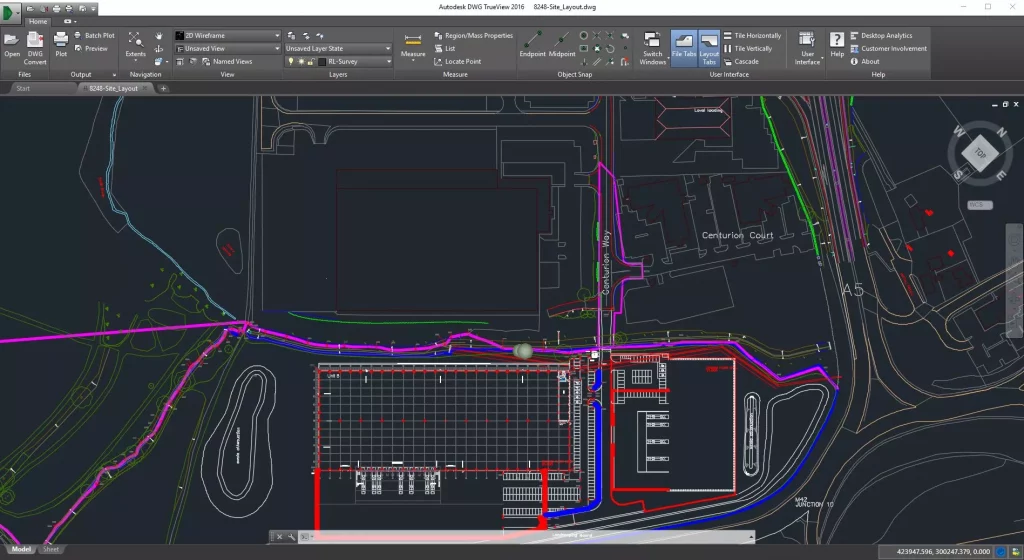Open the About dialog
Image resolution: width=1024 pixels, height=560 pixels.
[x=865, y=61]
